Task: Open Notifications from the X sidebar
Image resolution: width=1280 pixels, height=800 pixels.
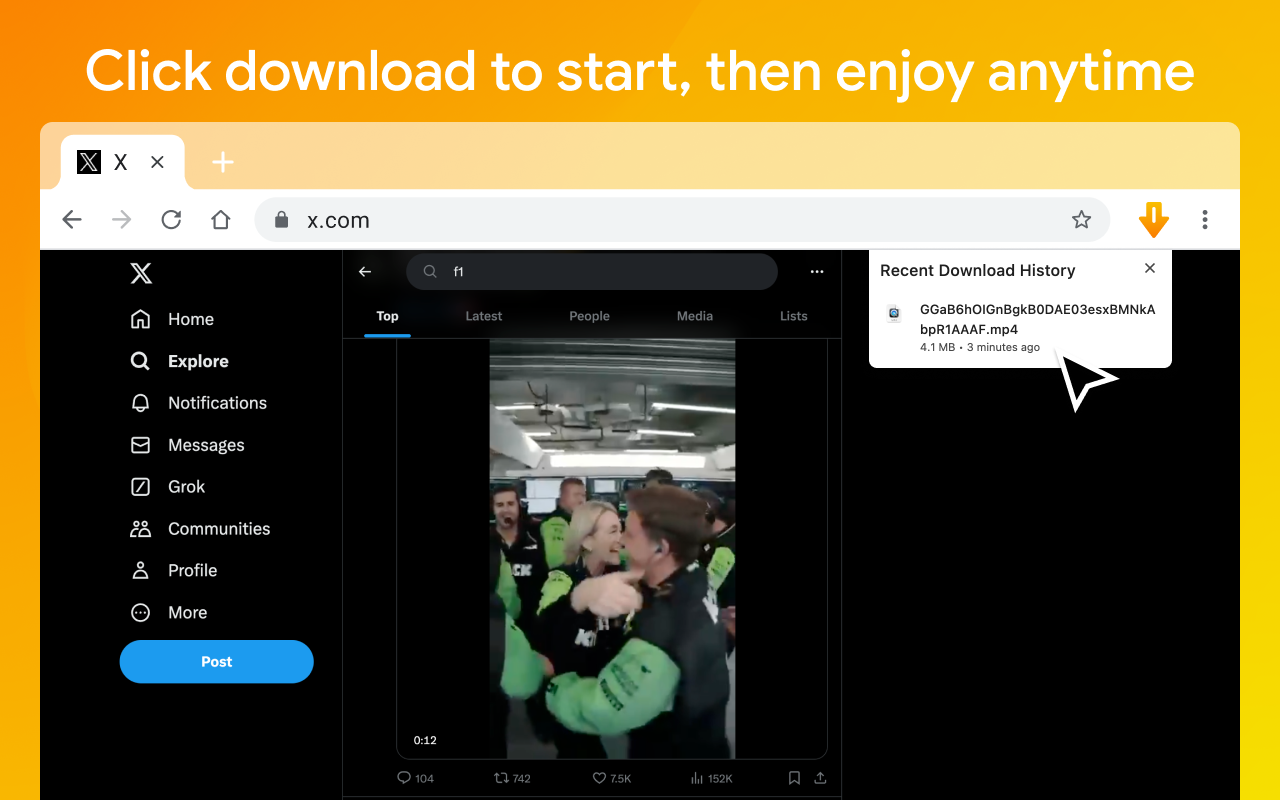Action: pos(217,403)
